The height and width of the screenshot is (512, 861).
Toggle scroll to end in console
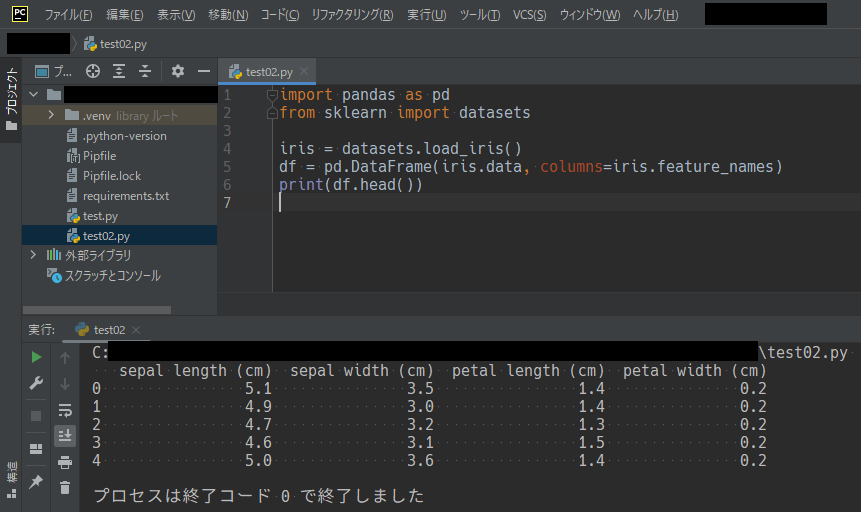[x=65, y=436]
